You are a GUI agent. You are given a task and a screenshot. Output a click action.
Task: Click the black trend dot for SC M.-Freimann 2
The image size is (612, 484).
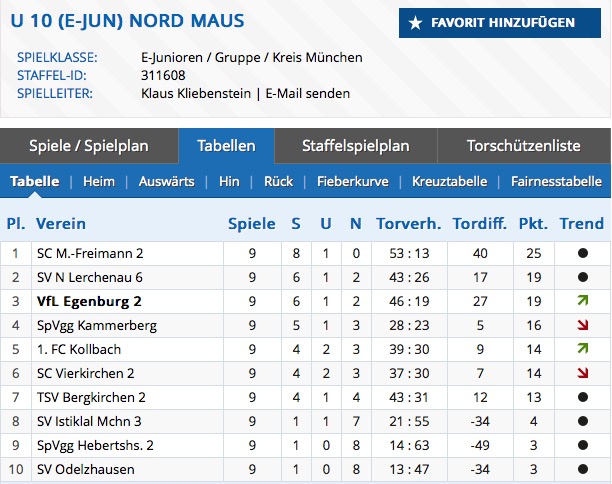tap(583, 253)
